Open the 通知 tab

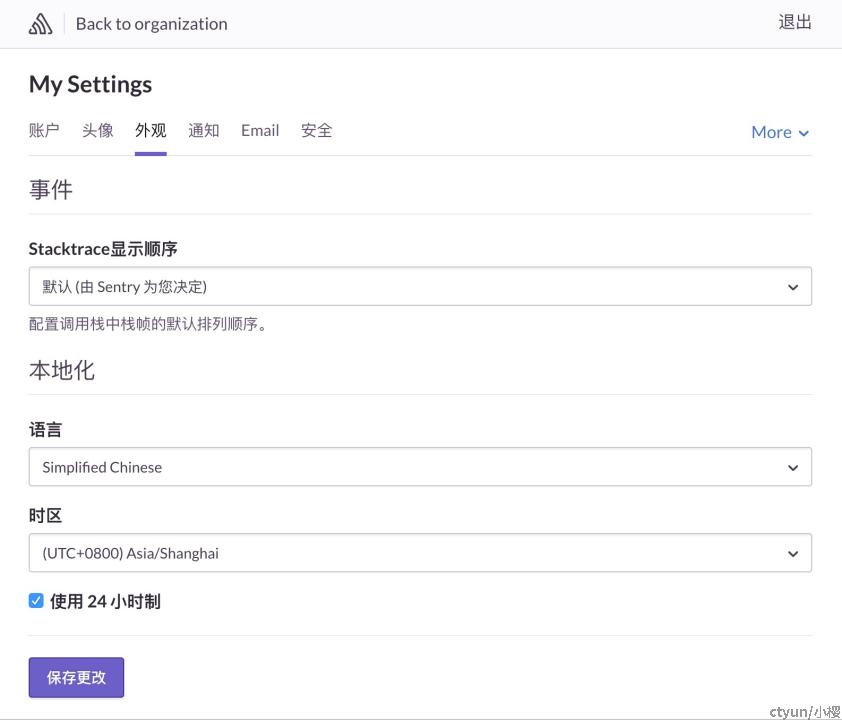pyautogui.click(x=204, y=130)
